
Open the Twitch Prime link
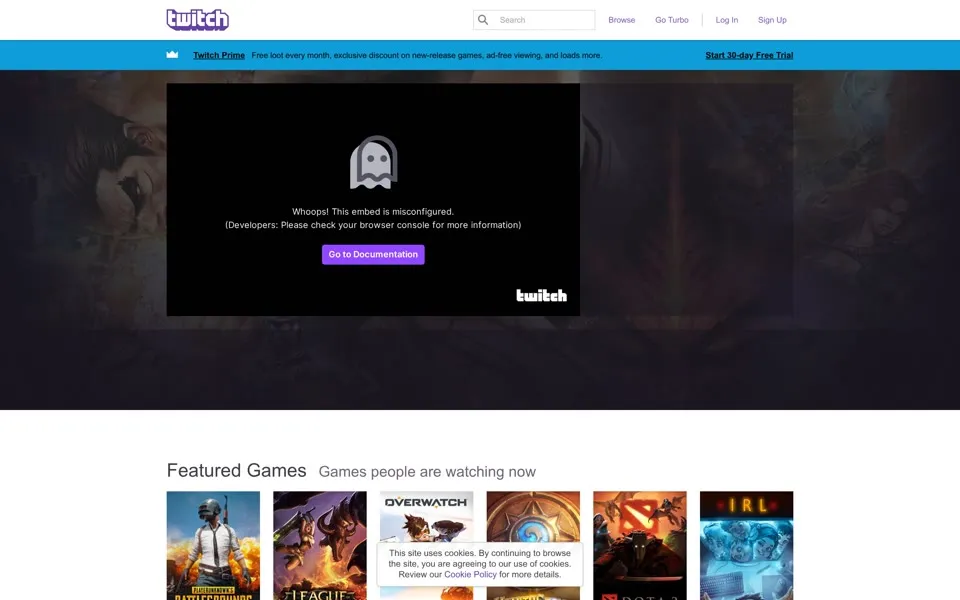pyautogui.click(x=219, y=55)
